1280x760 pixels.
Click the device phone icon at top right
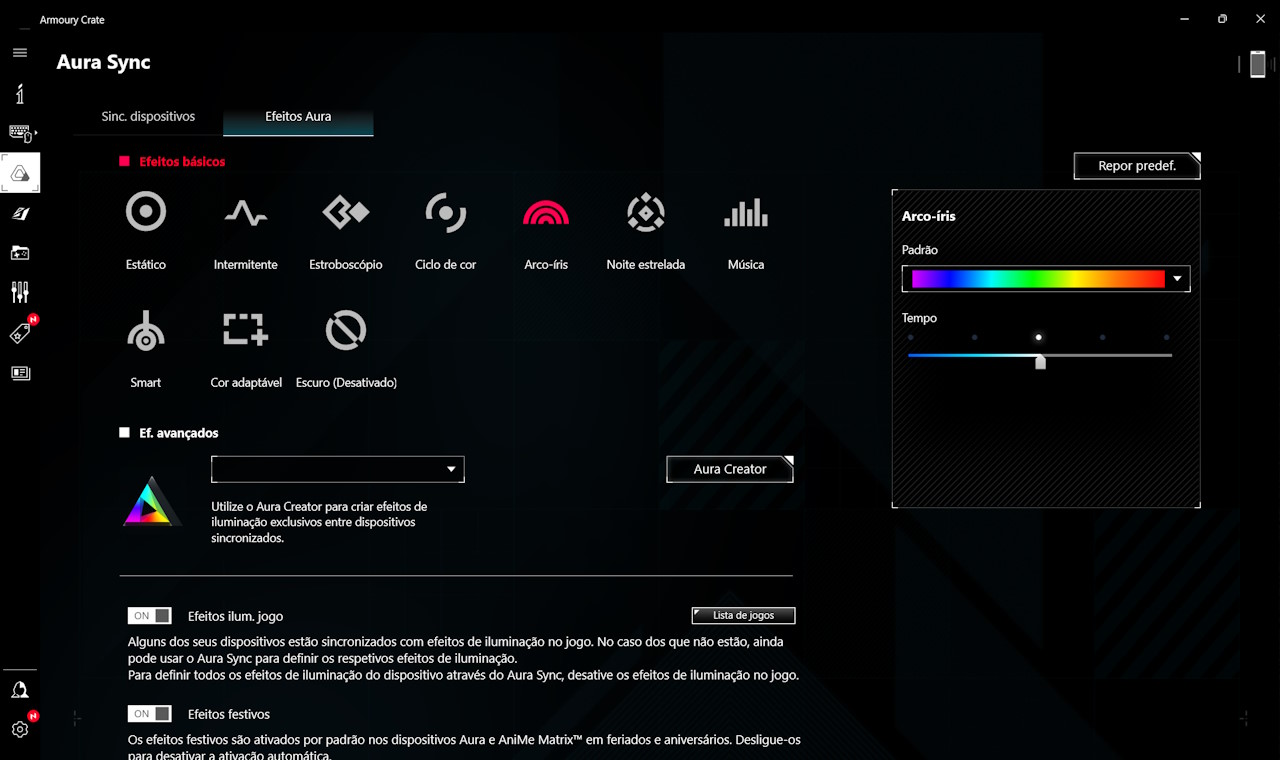[x=1257, y=64]
